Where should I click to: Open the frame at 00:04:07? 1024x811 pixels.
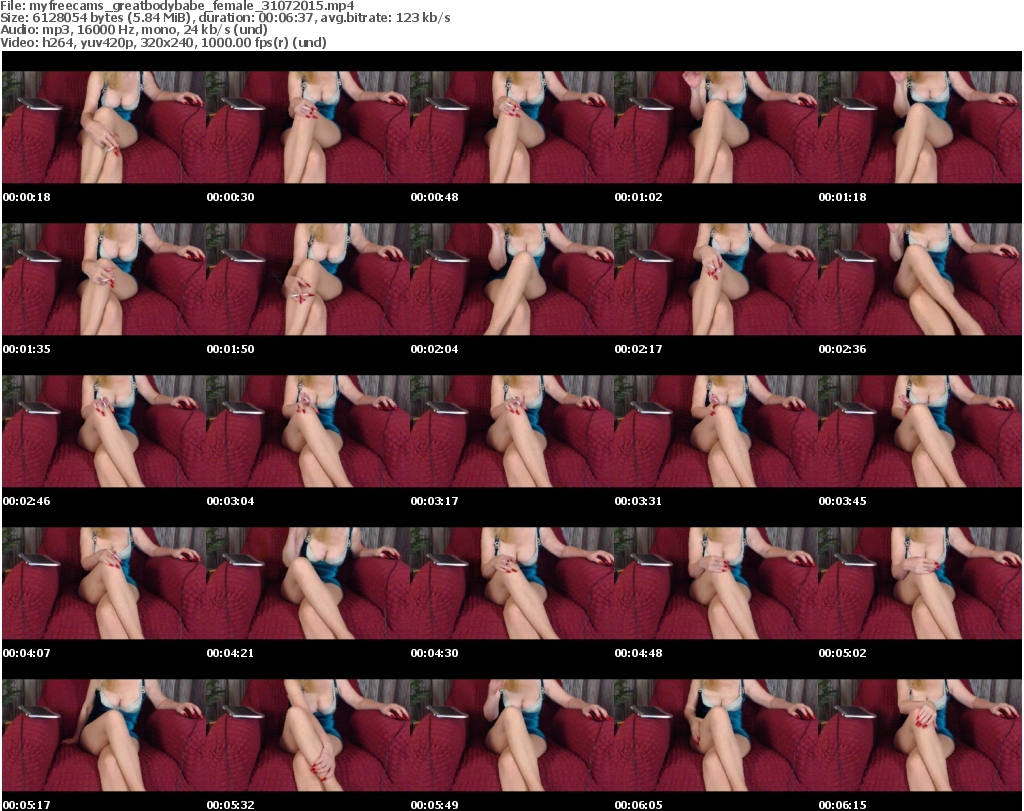[x=104, y=583]
